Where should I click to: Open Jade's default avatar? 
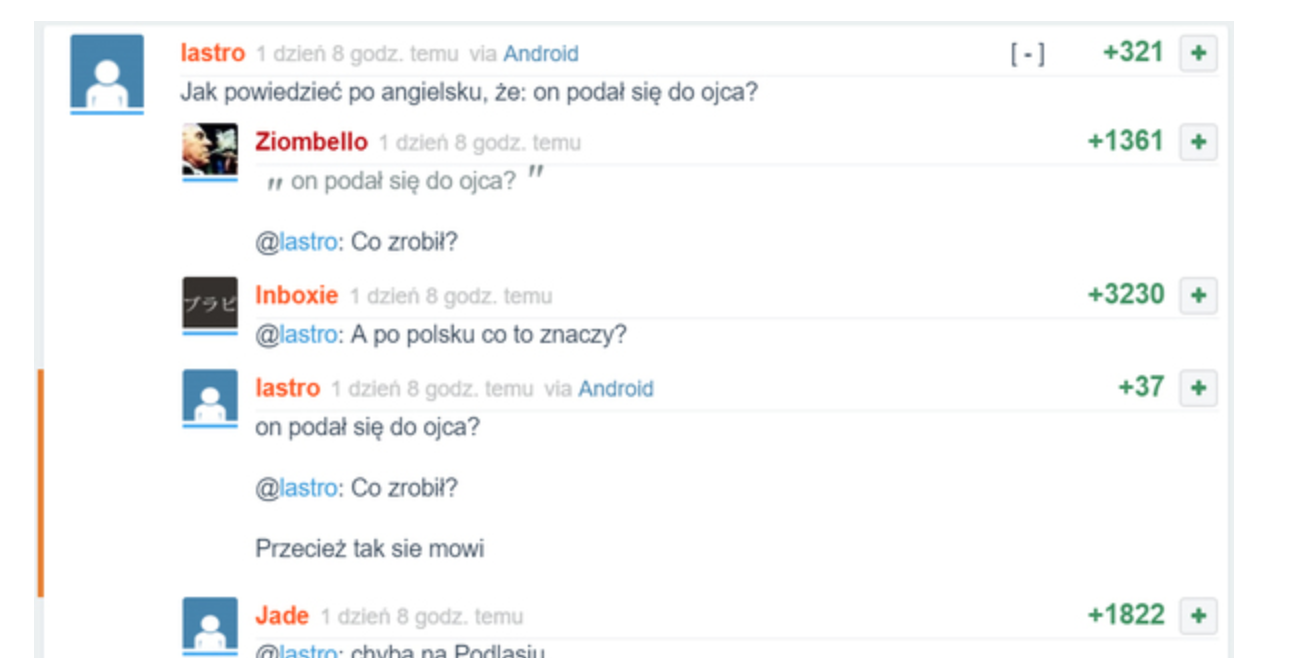(x=210, y=624)
